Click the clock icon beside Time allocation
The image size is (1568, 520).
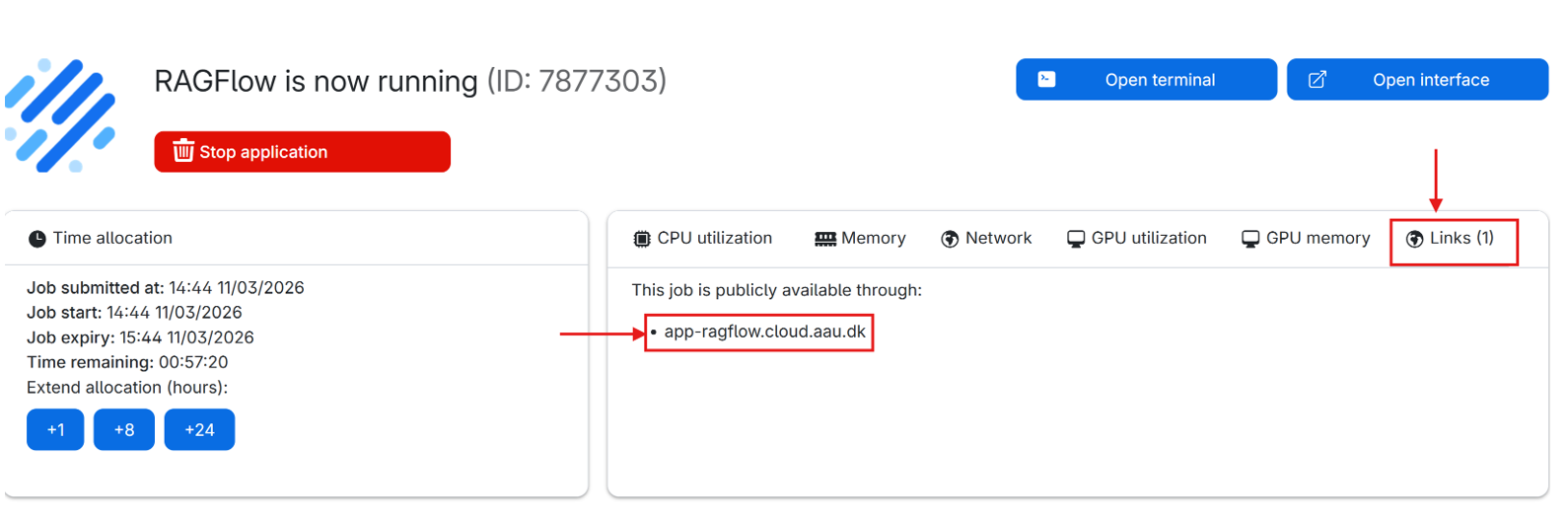37,239
